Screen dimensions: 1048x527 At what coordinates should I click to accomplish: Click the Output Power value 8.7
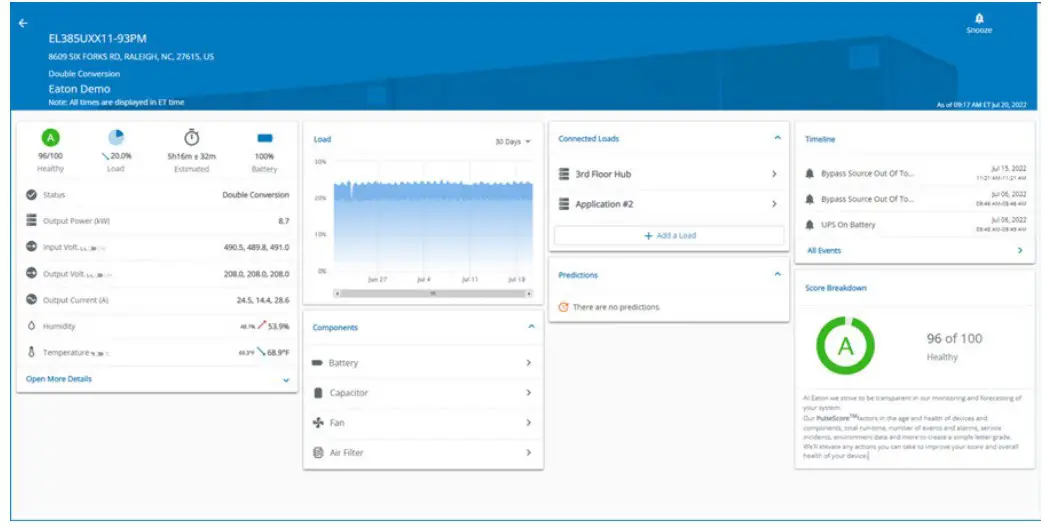(x=283, y=221)
